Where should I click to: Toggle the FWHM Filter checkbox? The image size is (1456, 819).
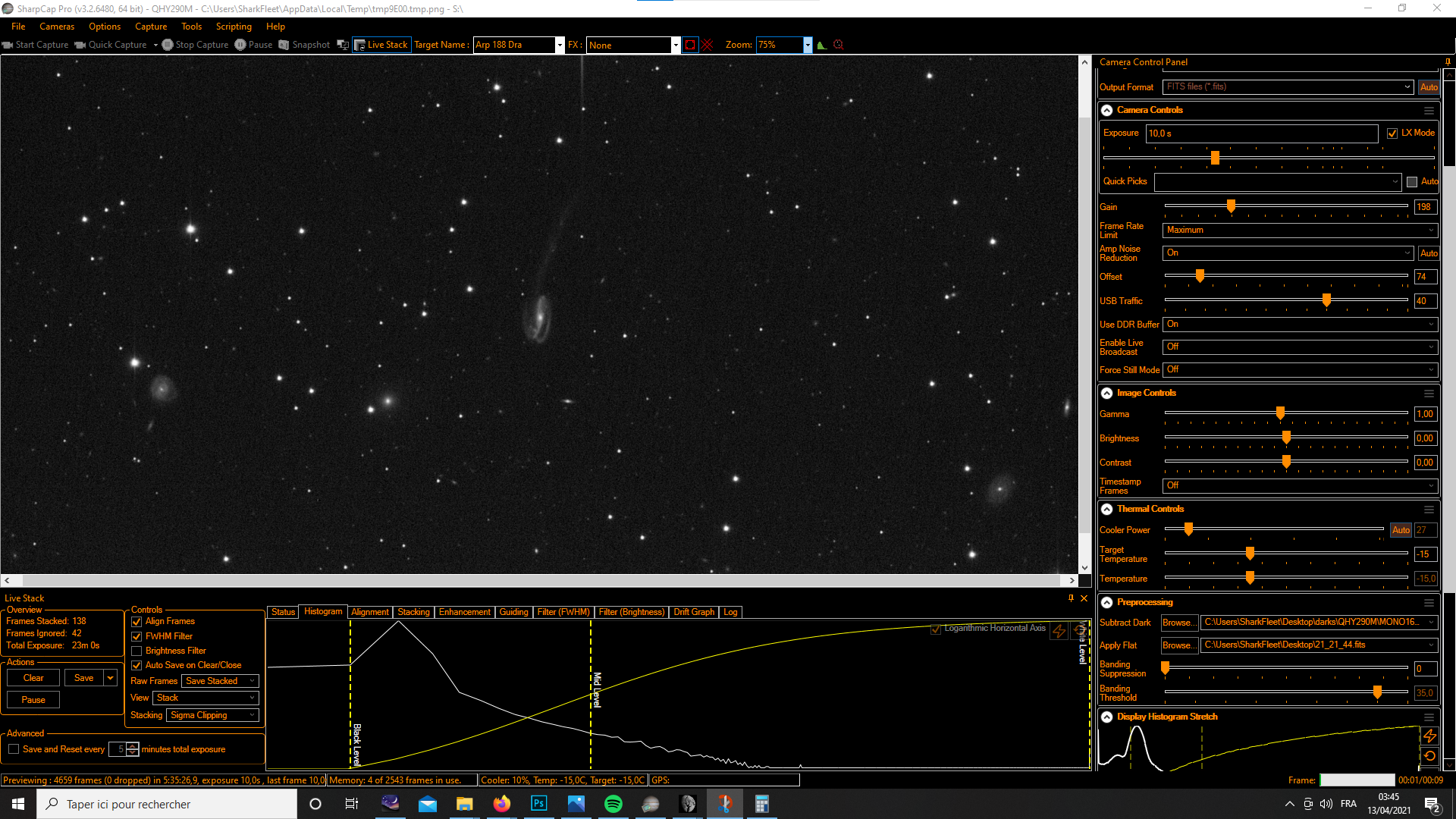point(137,636)
